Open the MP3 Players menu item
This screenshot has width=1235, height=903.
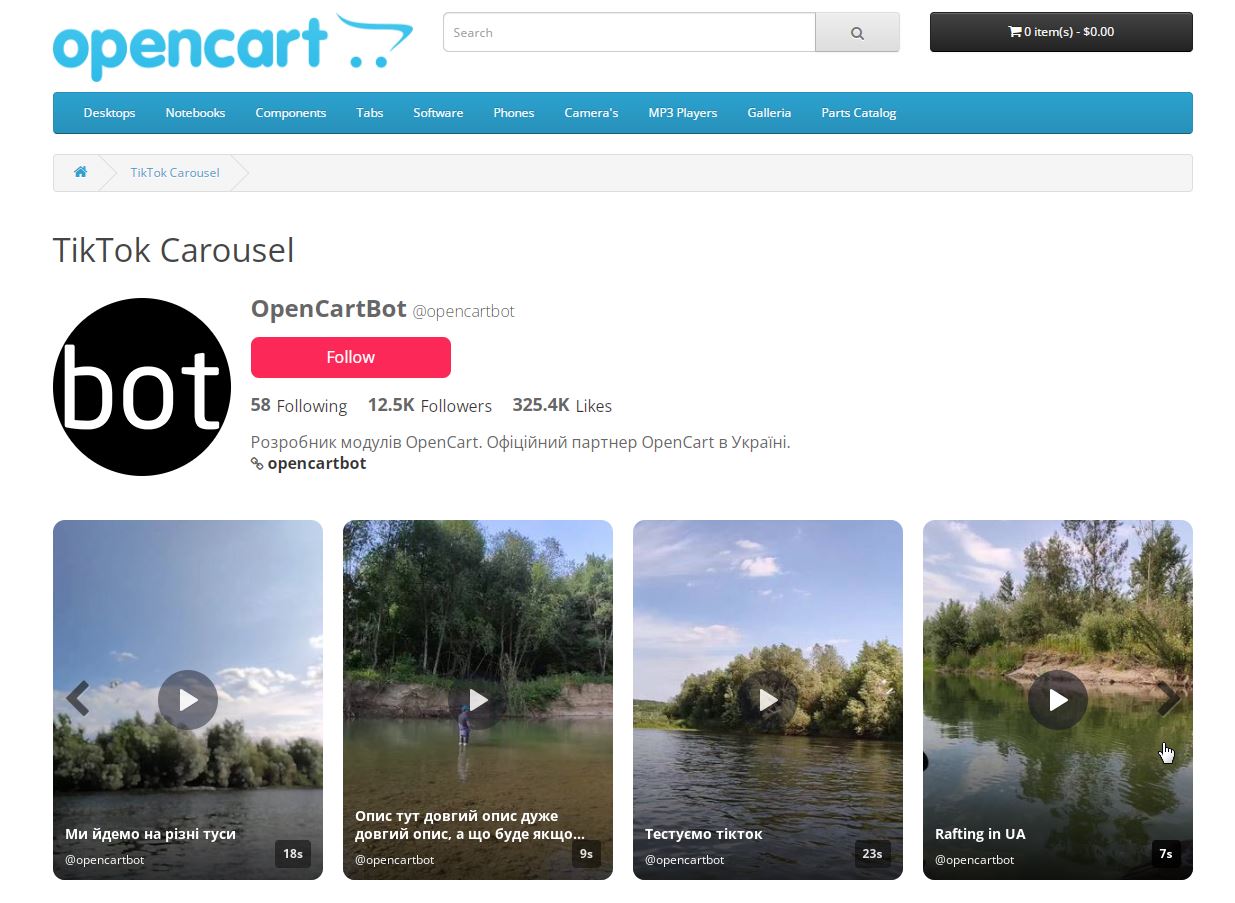tap(683, 113)
